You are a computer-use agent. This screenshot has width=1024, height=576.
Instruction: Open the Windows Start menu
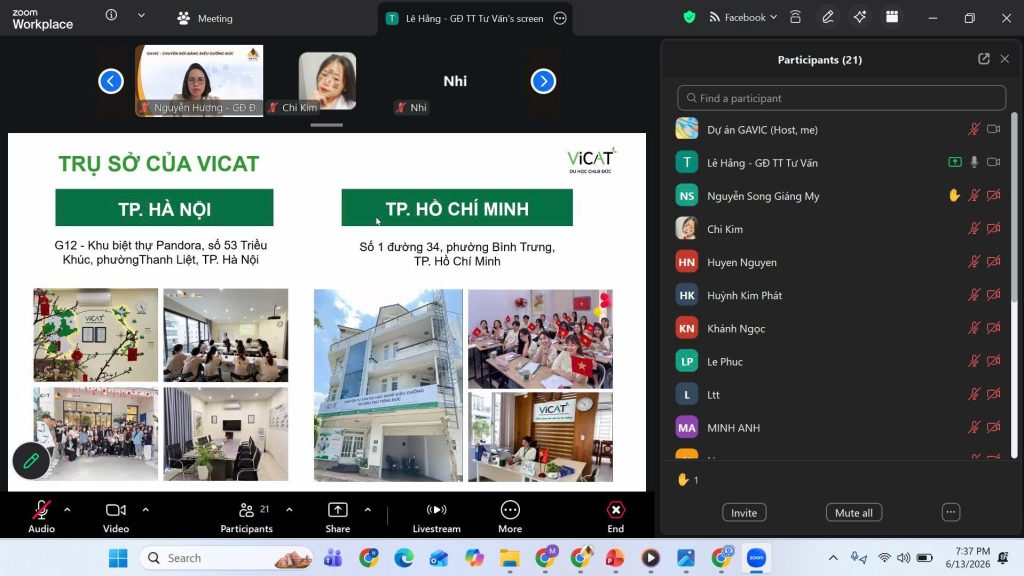pyautogui.click(x=118, y=558)
